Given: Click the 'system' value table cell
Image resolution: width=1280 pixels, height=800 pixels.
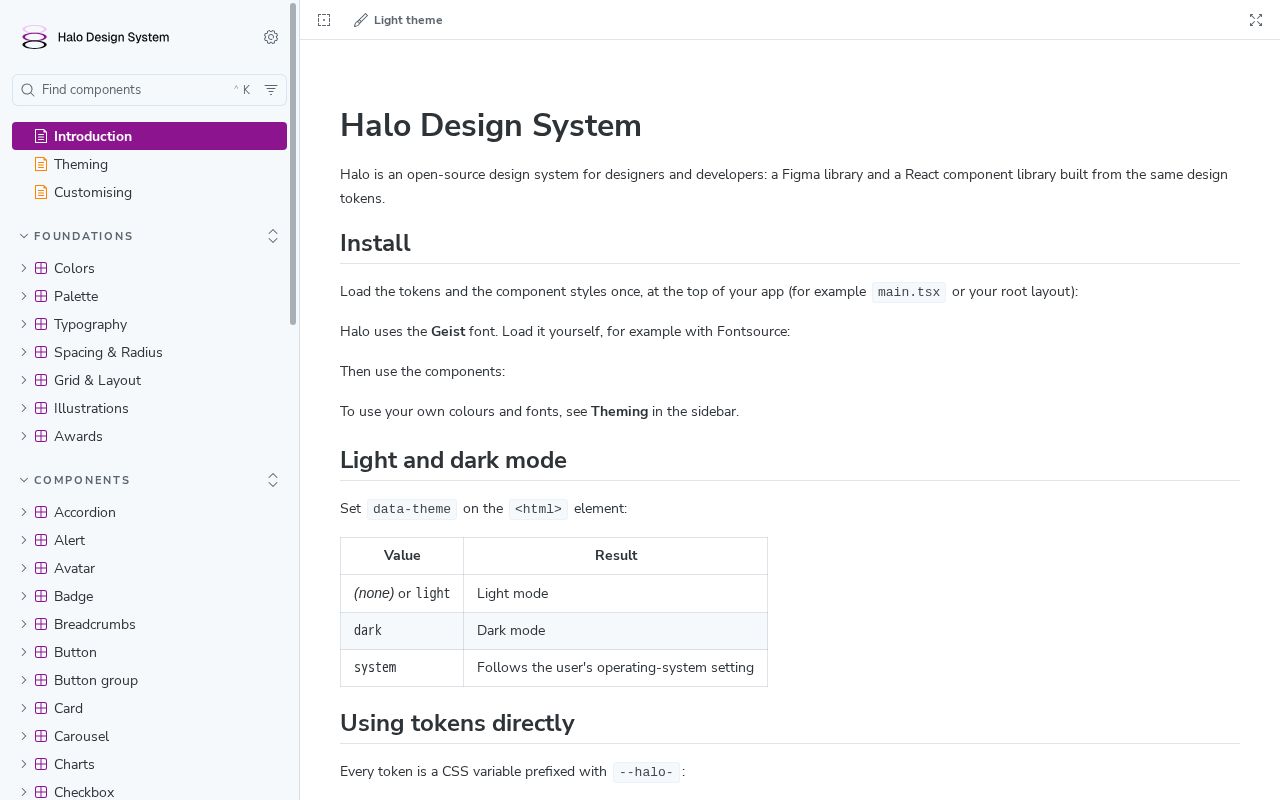Looking at the screenshot, I should coord(402,668).
